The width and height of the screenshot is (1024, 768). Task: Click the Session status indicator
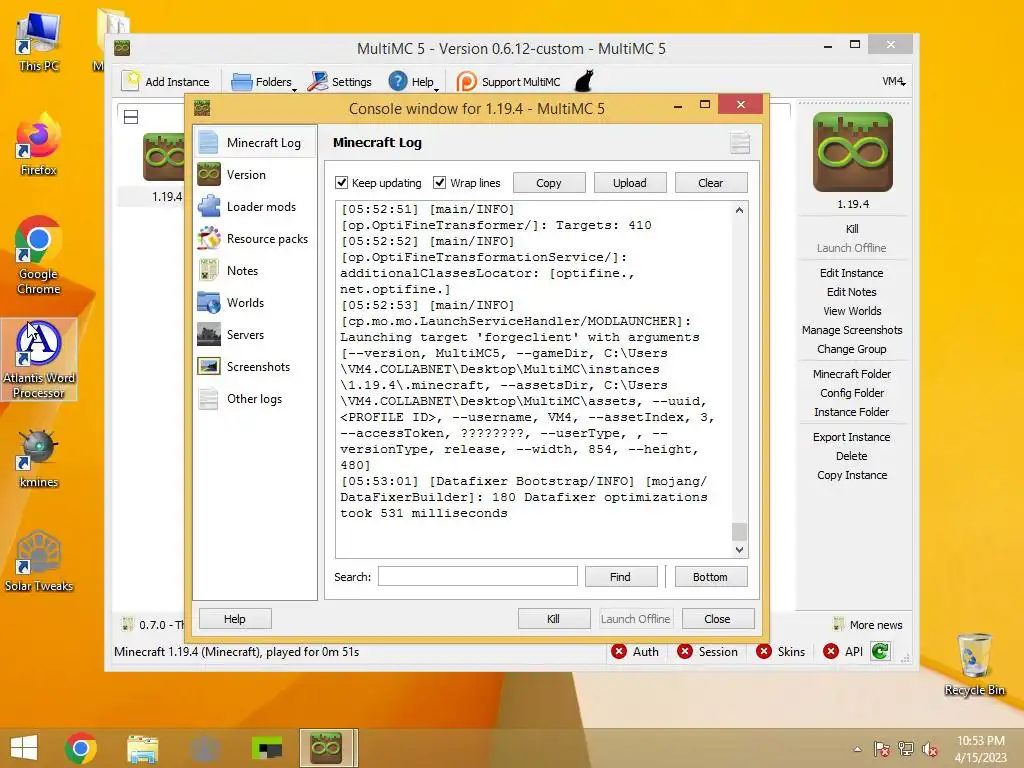pos(707,652)
